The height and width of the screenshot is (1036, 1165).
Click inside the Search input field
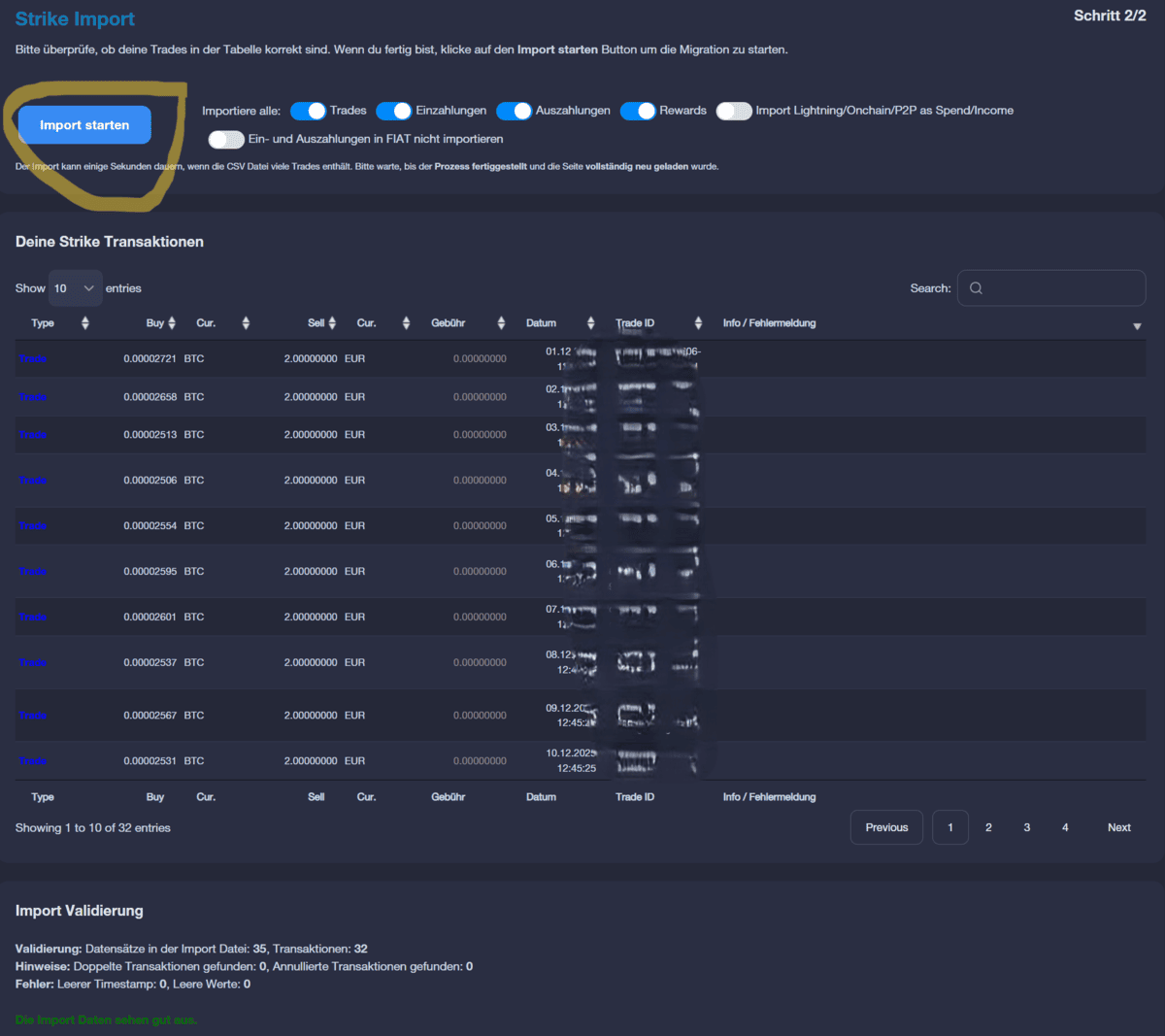pos(1051,287)
